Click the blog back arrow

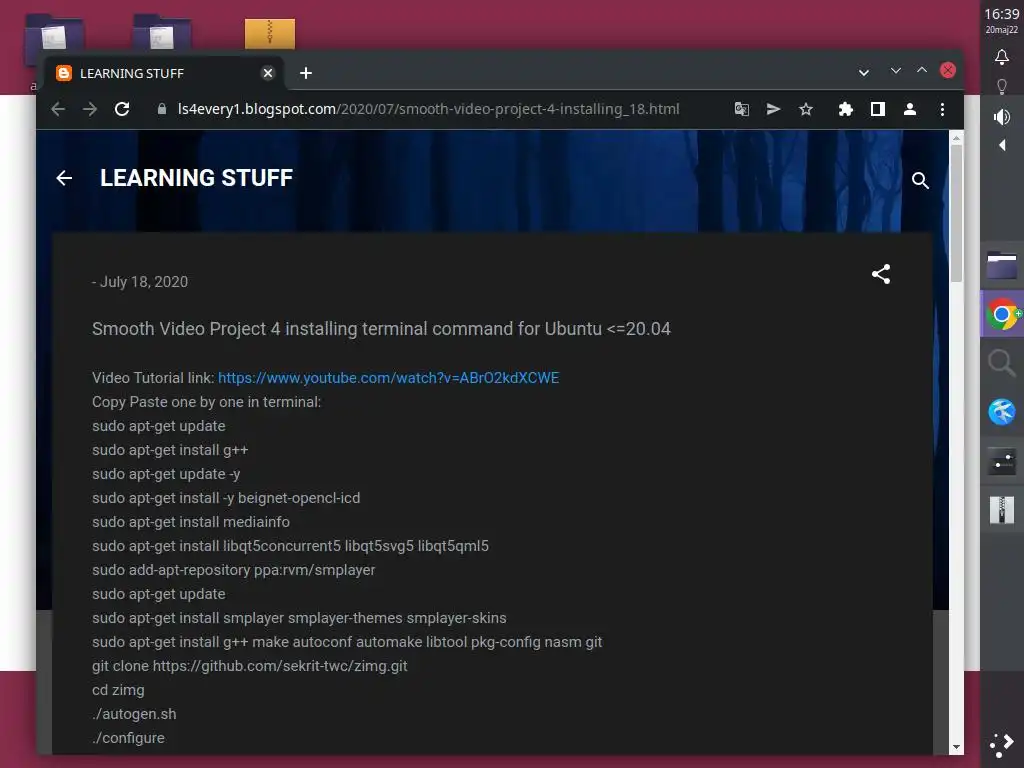pos(64,178)
